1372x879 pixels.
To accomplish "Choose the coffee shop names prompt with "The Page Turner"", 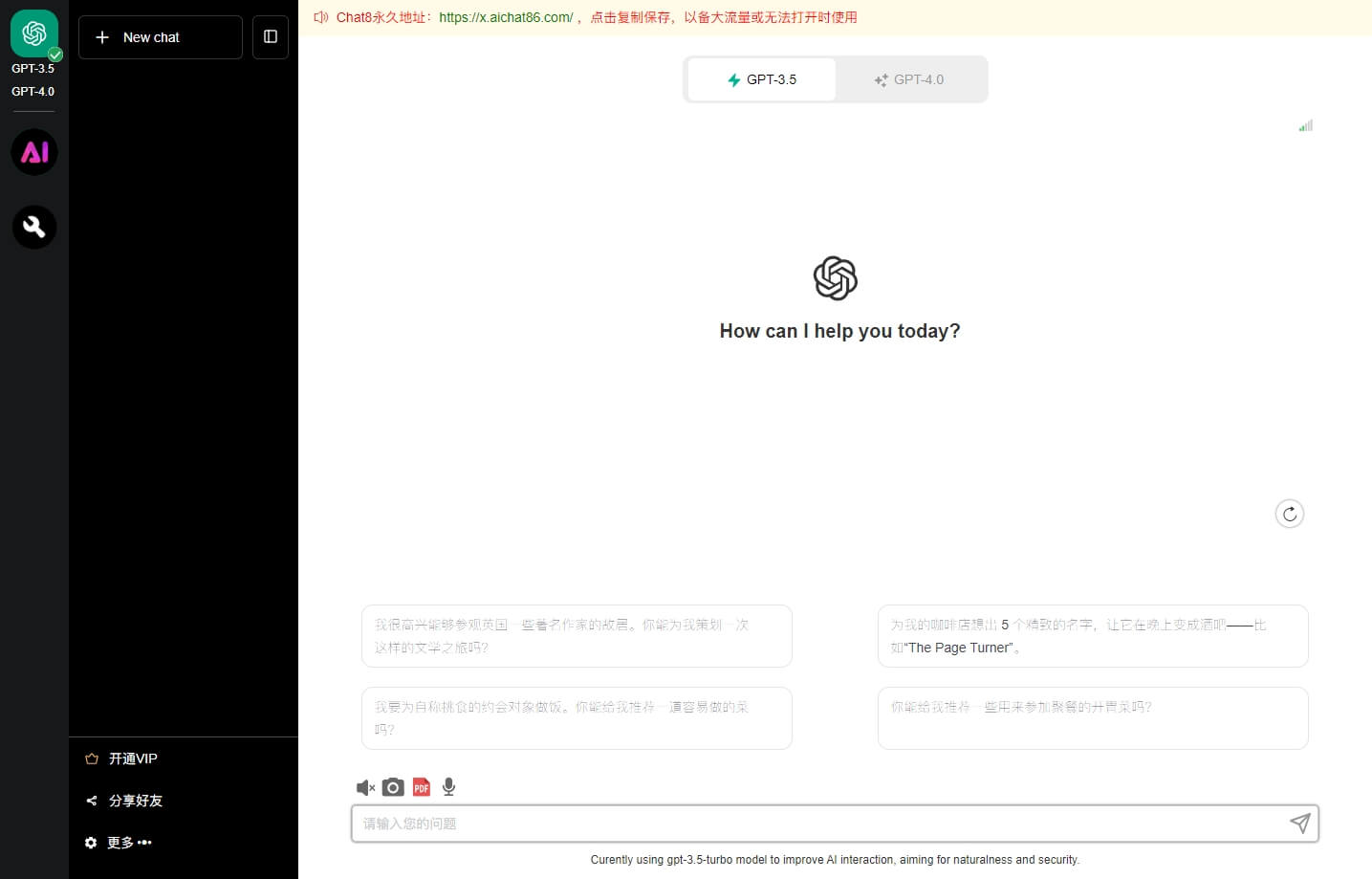I will (1093, 636).
